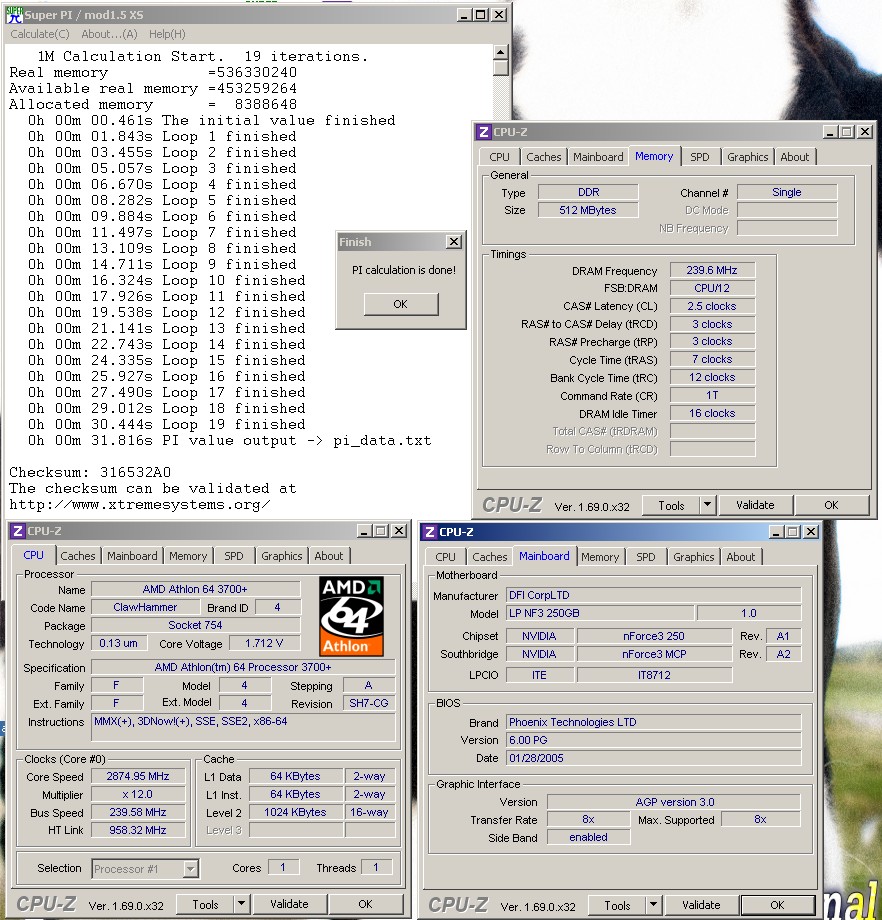Image resolution: width=882 pixels, height=920 pixels.
Task: Open the About...(A) menu in Super PI
Action: click(x=109, y=34)
